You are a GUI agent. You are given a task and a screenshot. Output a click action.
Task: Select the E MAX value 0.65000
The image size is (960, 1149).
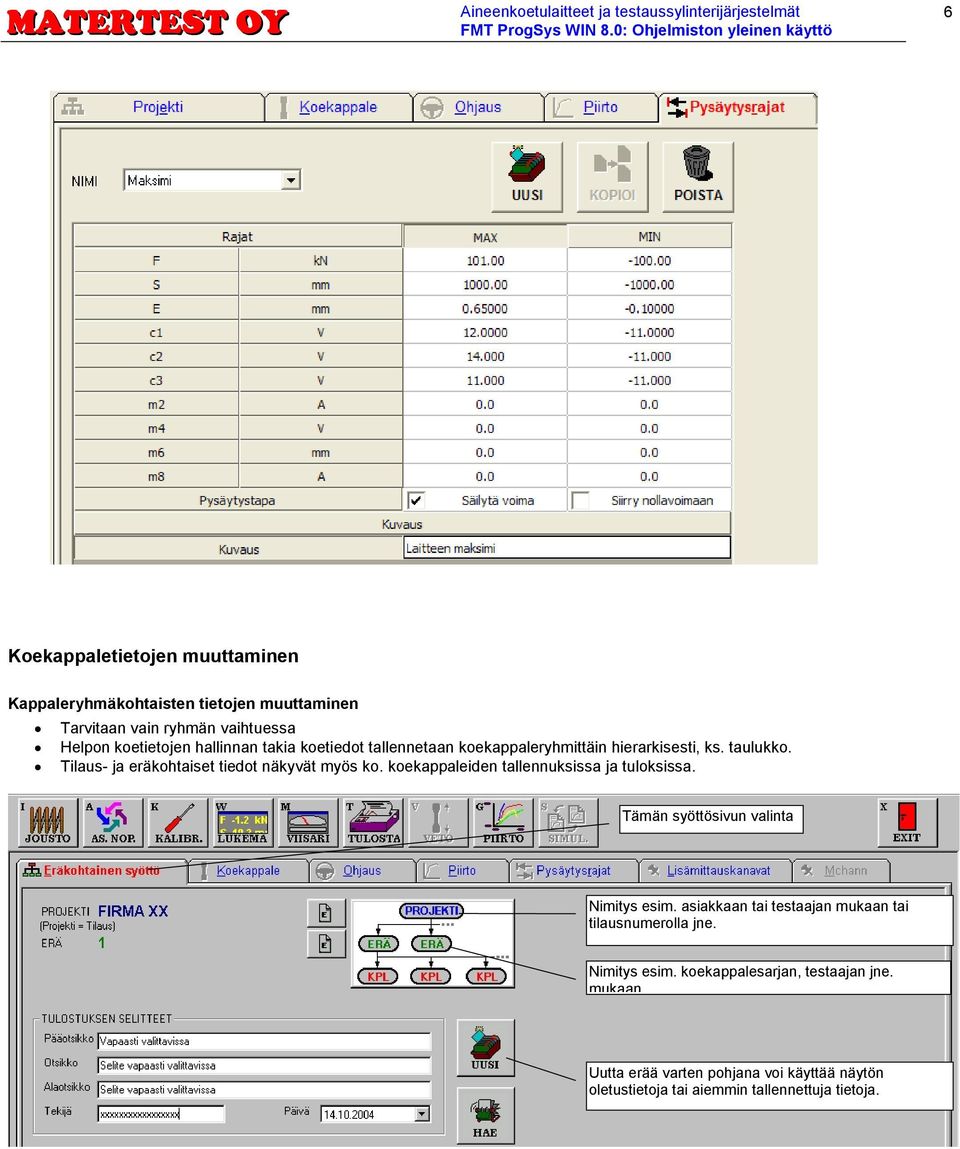click(485, 309)
